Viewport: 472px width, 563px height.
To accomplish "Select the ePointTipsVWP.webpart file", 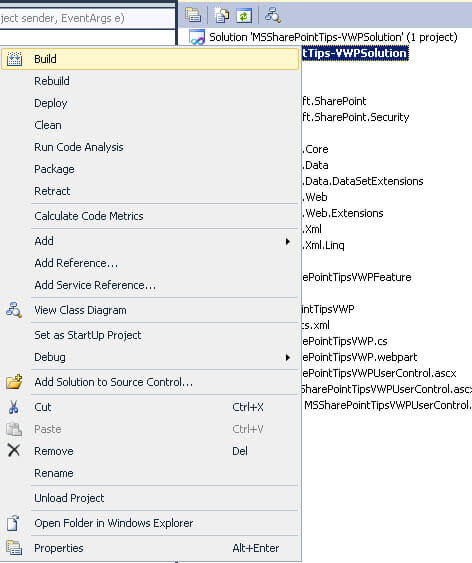I will (x=359, y=357).
